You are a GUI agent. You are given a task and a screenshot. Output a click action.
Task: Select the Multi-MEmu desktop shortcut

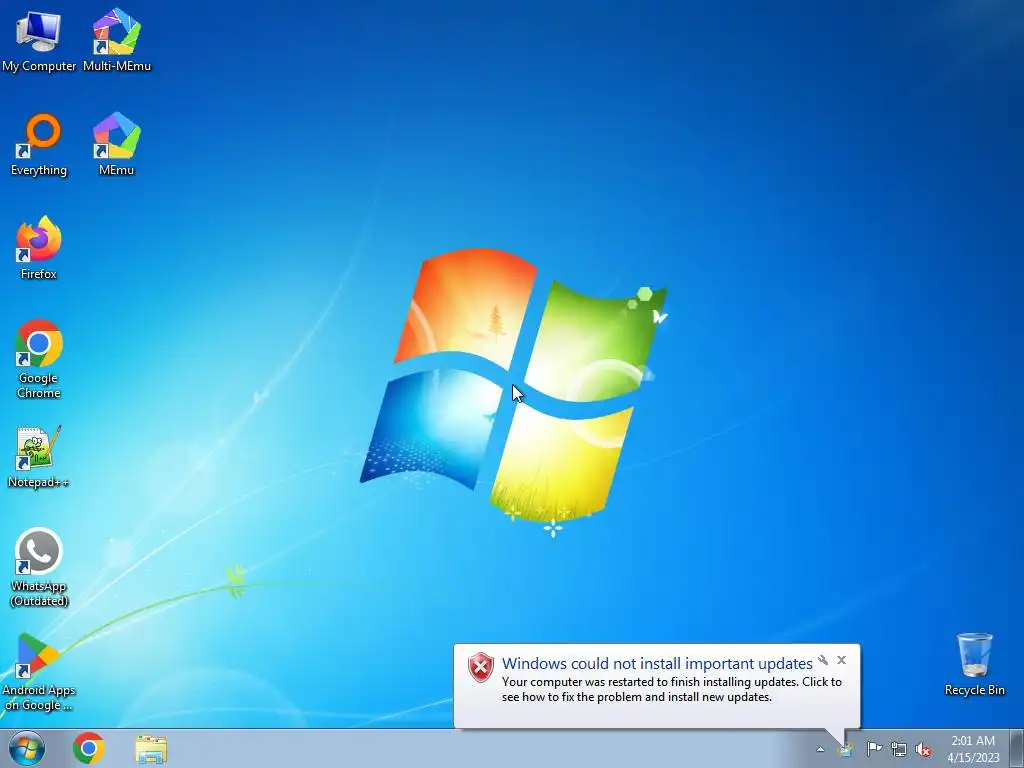click(x=117, y=40)
